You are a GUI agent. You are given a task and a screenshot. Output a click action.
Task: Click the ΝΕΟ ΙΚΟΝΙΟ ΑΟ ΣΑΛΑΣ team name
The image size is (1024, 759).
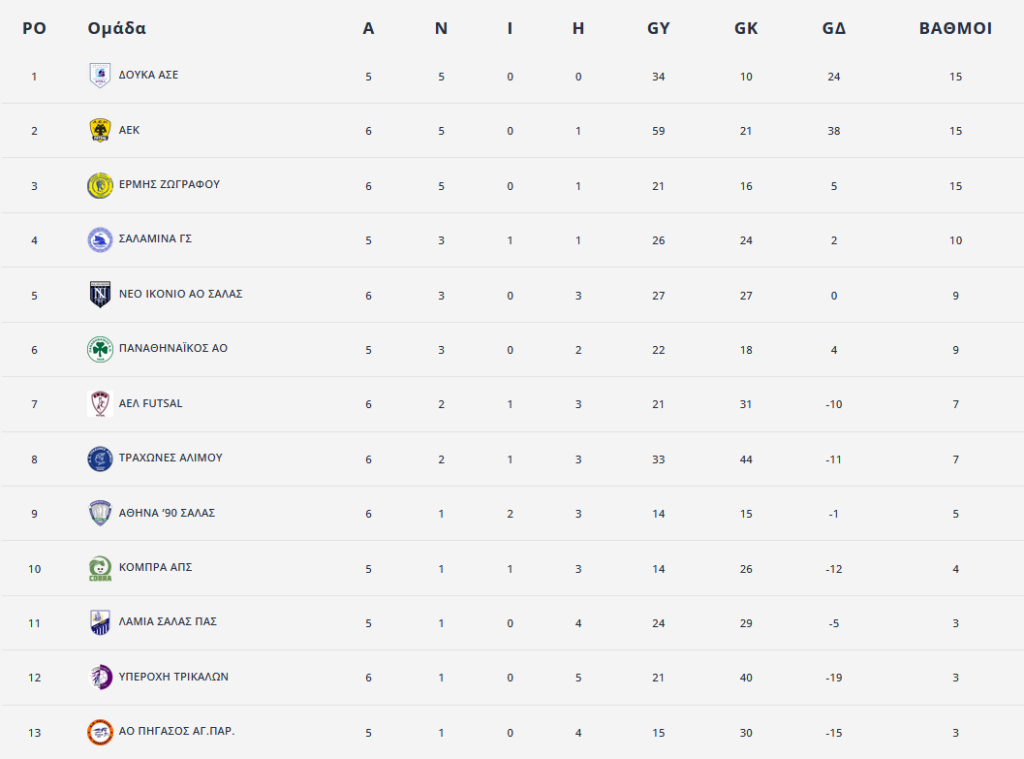click(x=180, y=294)
